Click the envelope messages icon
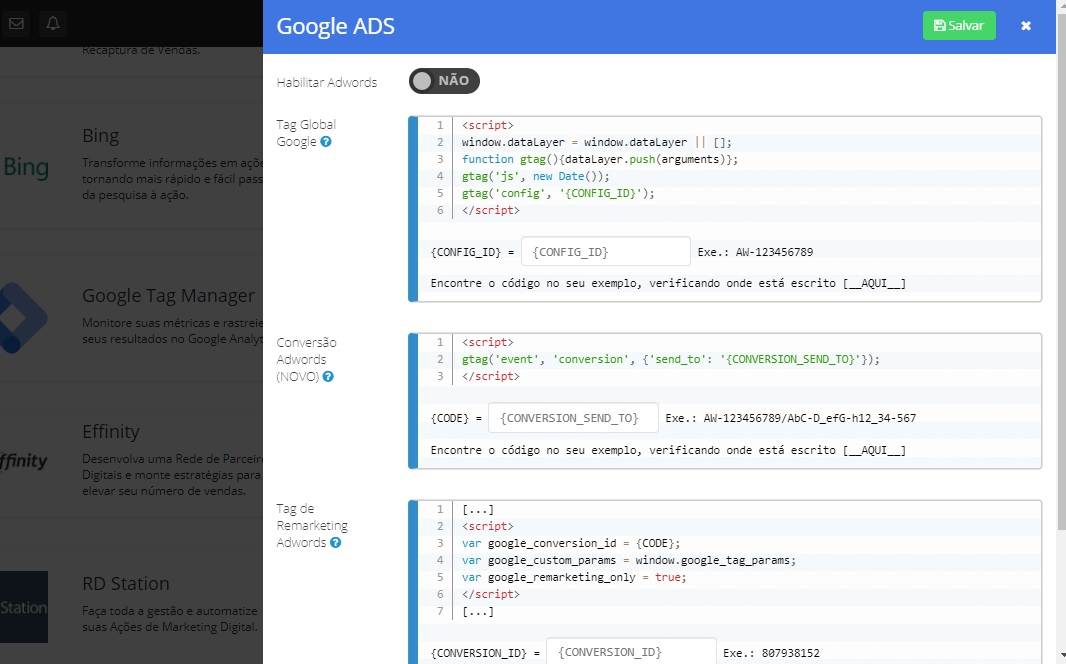Viewport: 1066px width, 664px height. click(16, 24)
